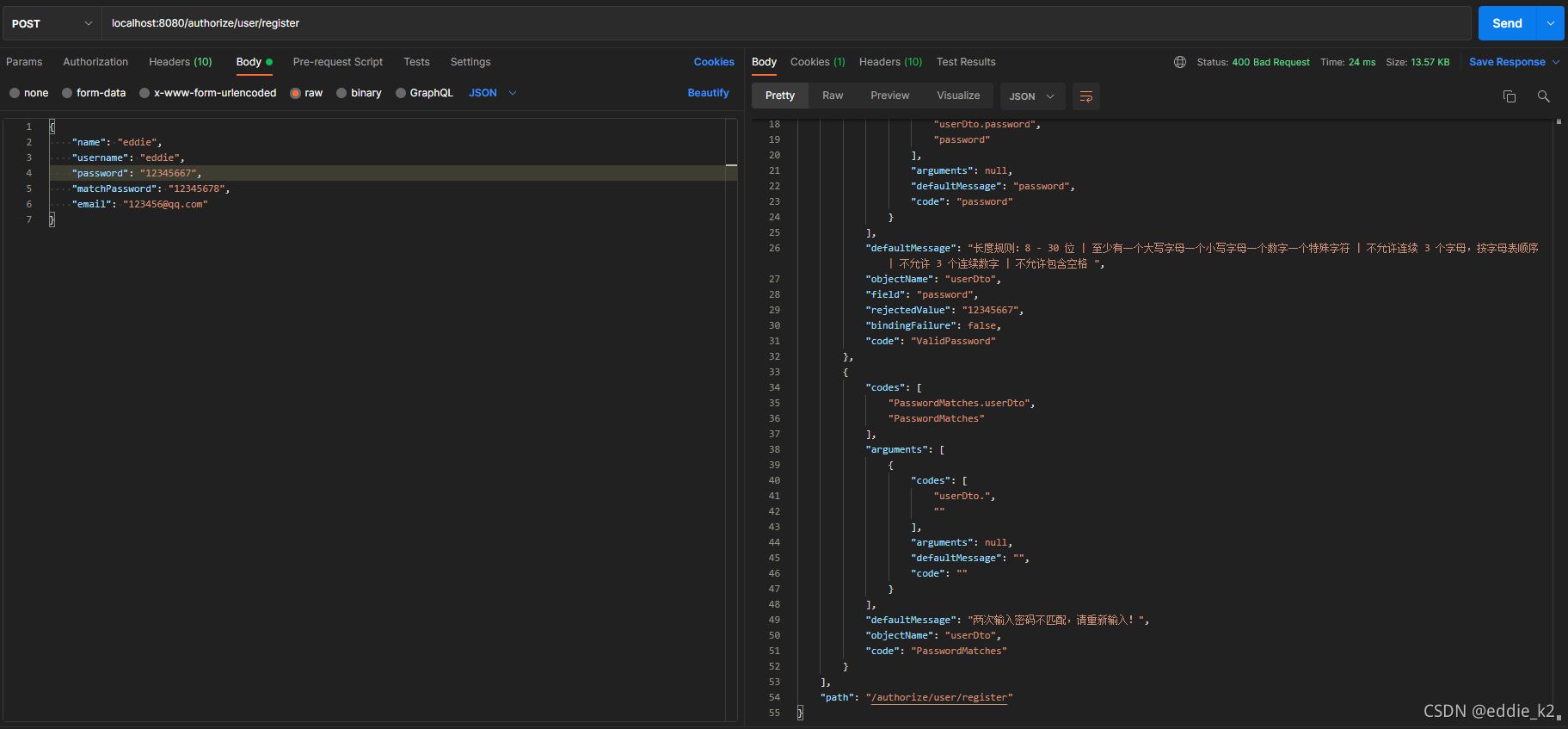Click the Cookies link in request pane
Viewport: 1568px width, 729px height.
click(x=714, y=62)
